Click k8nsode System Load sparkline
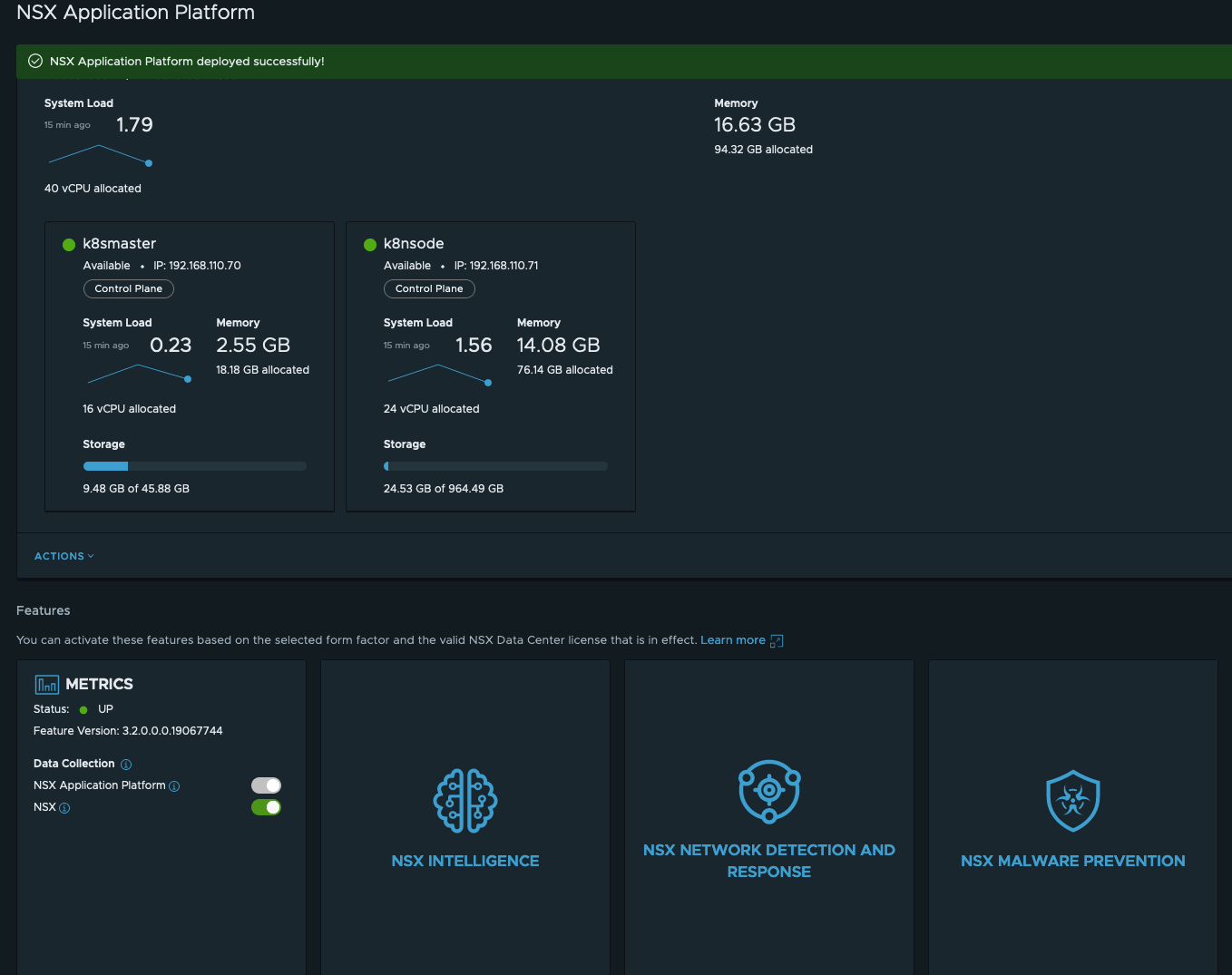The width and height of the screenshot is (1232, 975). coord(439,374)
